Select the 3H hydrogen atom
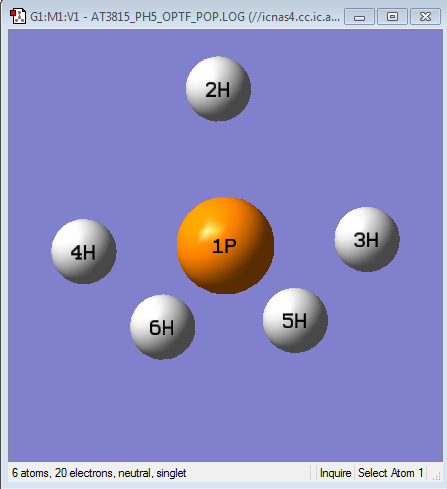The height and width of the screenshot is (489, 447). click(367, 239)
